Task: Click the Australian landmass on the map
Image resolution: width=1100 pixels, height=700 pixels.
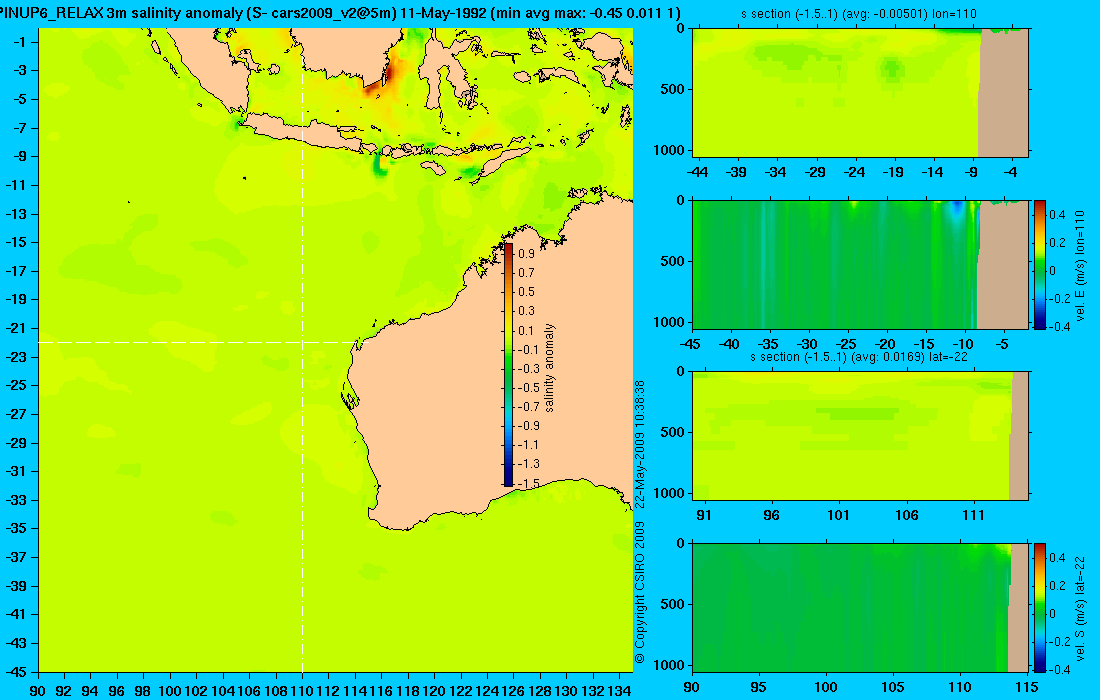Action: (x=491, y=393)
